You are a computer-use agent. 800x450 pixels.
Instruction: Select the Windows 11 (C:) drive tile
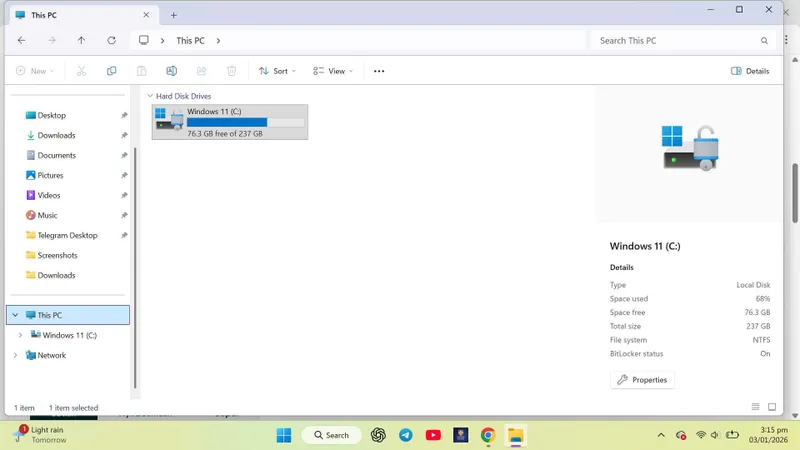click(230, 122)
